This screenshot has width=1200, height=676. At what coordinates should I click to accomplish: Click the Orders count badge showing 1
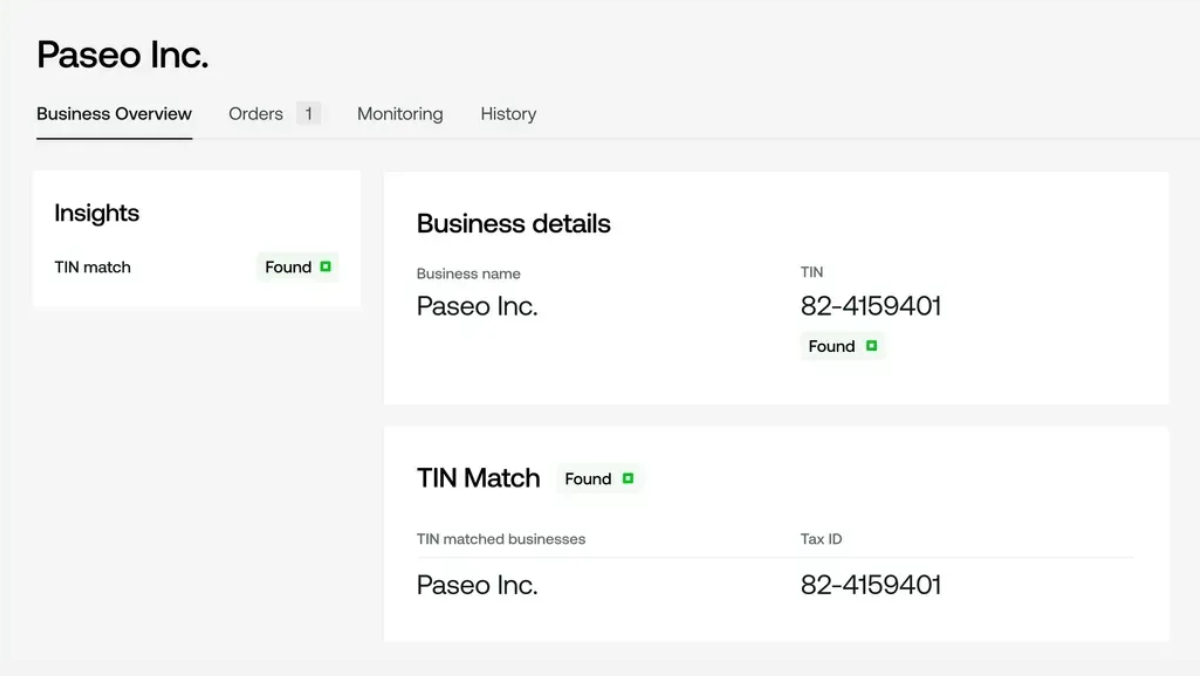[308, 114]
